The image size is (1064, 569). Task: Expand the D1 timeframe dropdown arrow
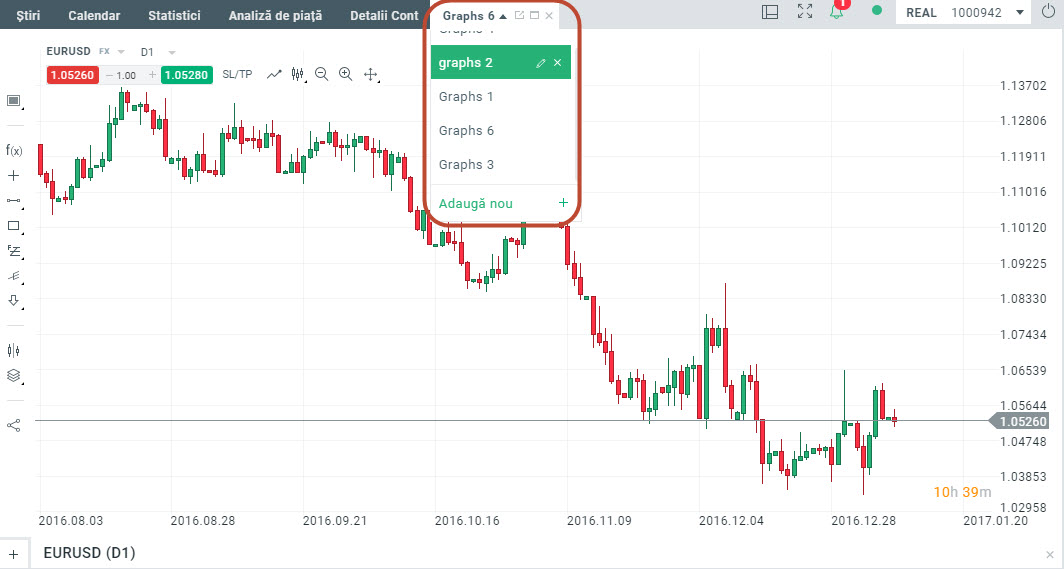[172, 52]
